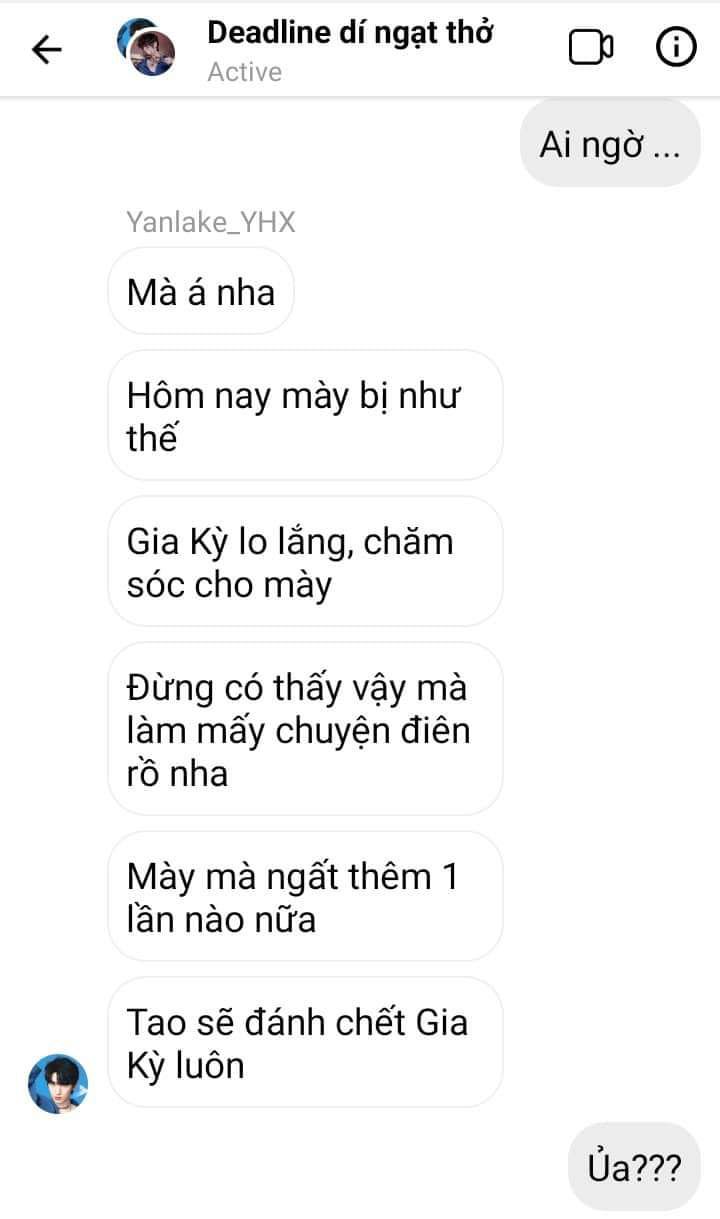Tap the text chăm sóc cho mày
This screenshot has height=1219, width=720.
pos(229,585)
